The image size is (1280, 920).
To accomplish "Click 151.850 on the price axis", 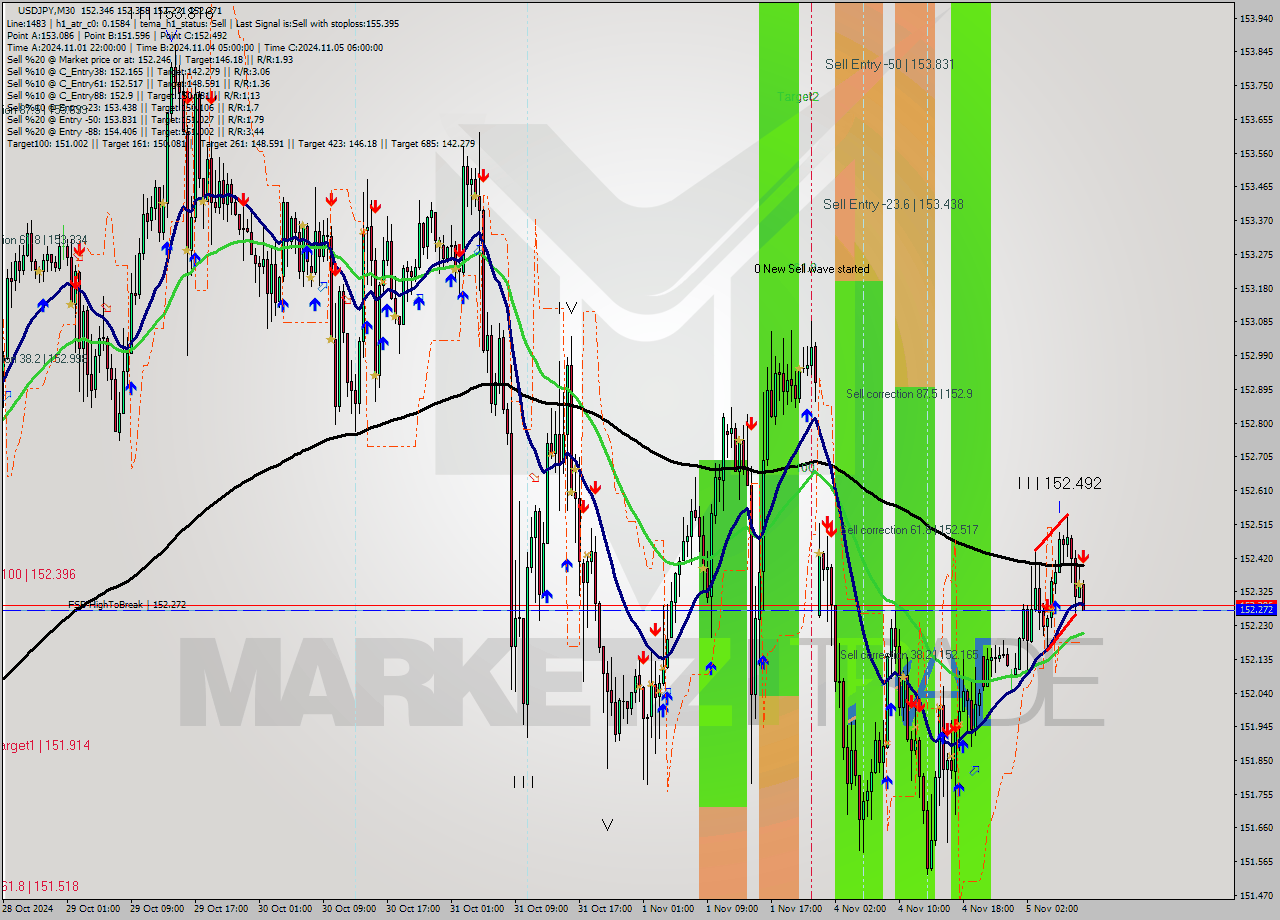I will [1256, 760].
